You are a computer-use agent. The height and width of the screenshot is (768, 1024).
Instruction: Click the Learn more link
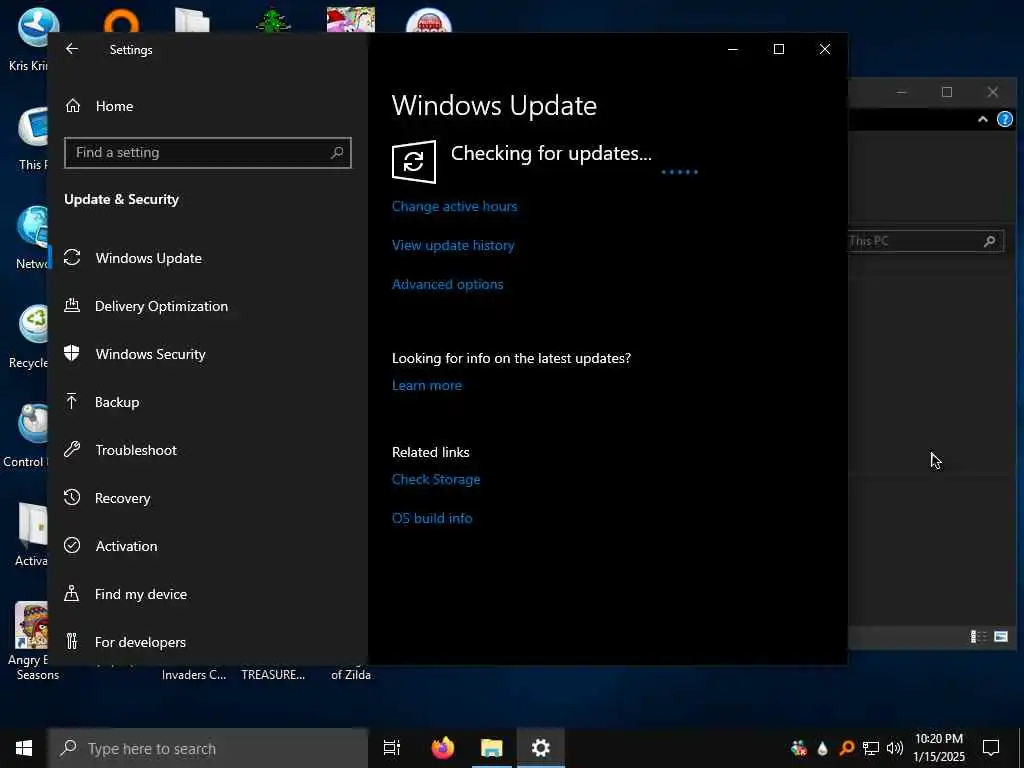pyautogui.click(x=426, y=385)
